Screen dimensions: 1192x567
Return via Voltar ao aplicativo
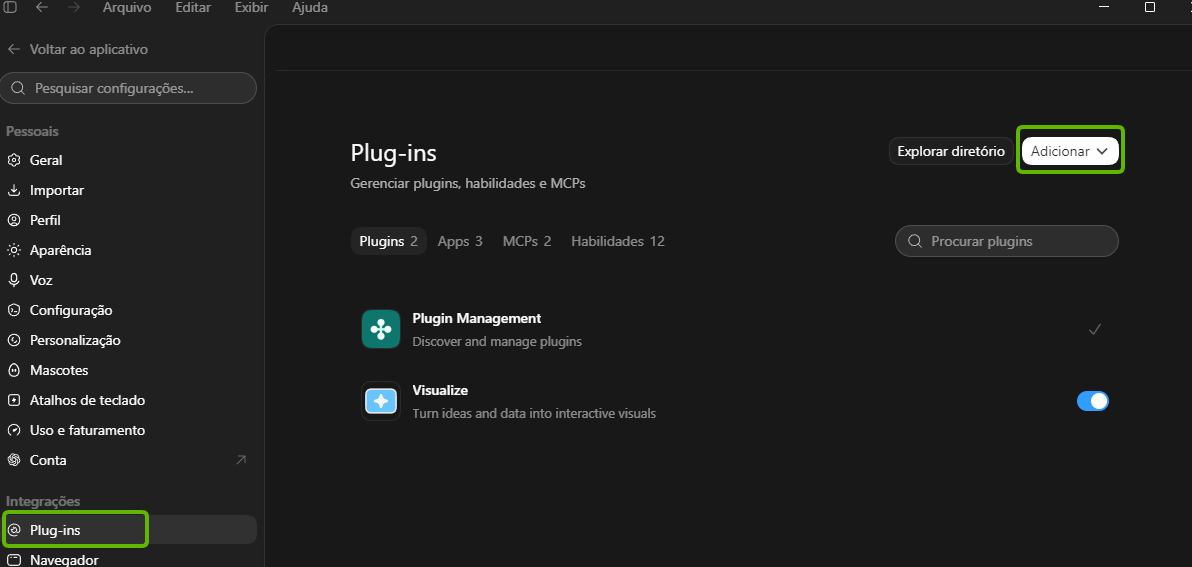(78, 49)
